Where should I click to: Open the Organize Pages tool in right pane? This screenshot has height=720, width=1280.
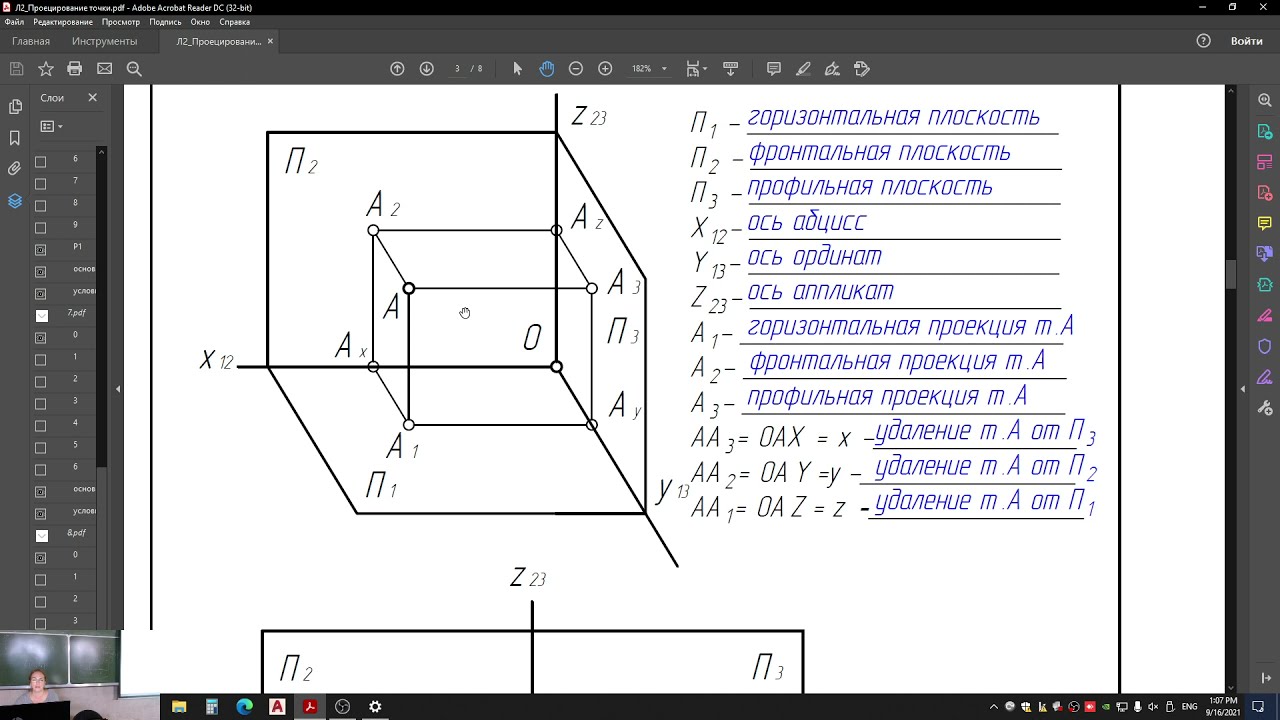(1265, 162)
